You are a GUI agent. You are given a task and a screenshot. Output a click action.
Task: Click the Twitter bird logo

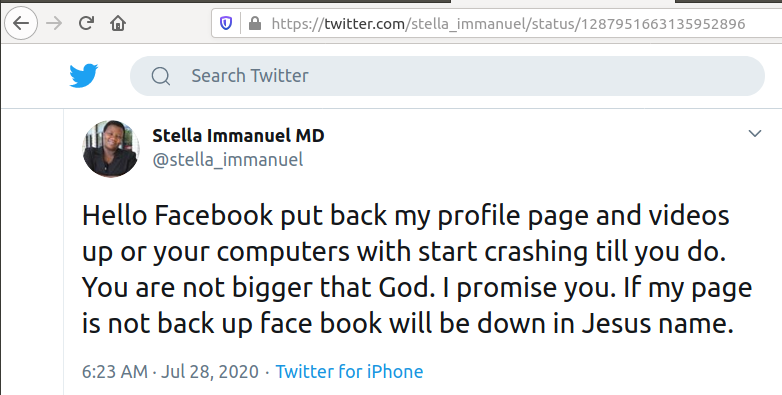pyautogui.click(x=83, y=76)
